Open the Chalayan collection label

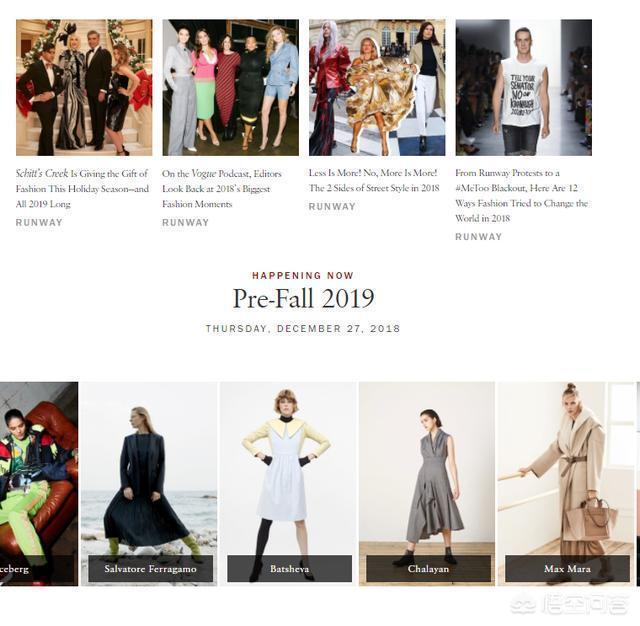tap(428, 568)
